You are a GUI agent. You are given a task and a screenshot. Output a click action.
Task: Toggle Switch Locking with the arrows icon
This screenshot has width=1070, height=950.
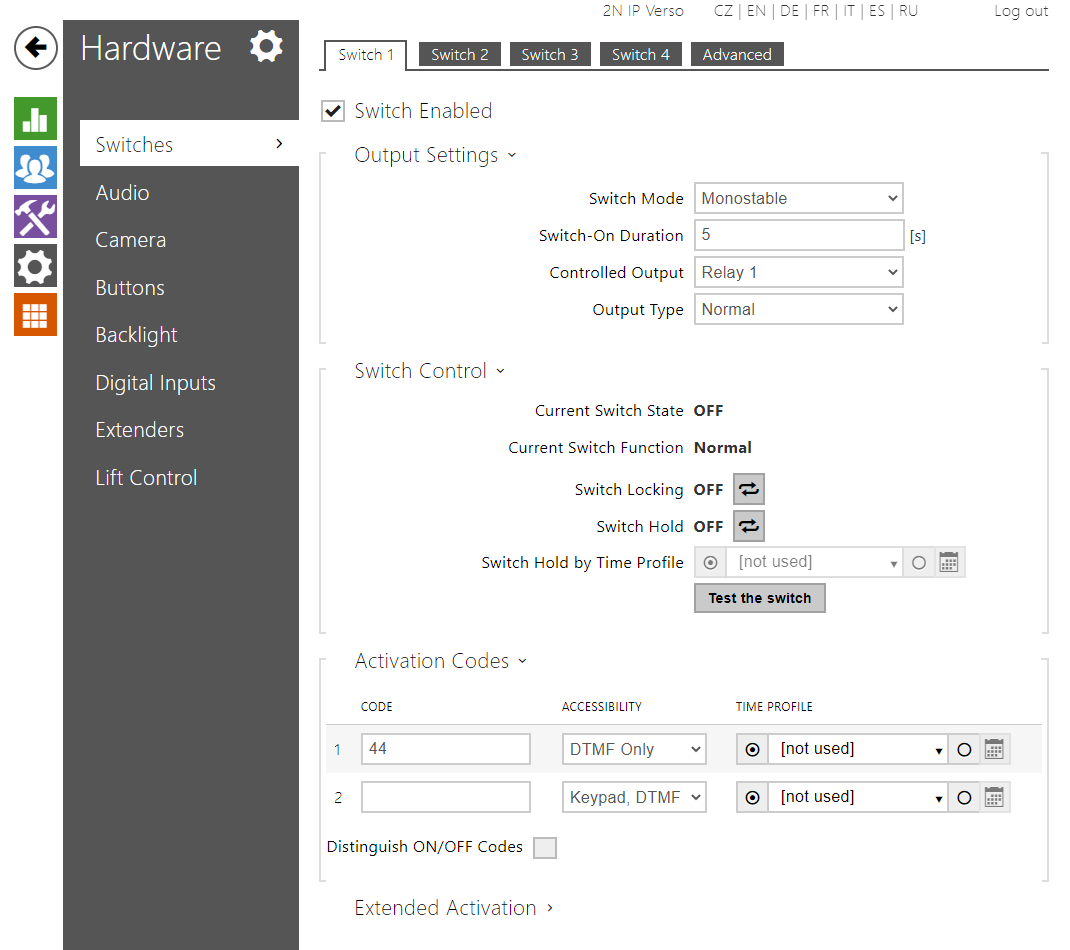(749, 489)
